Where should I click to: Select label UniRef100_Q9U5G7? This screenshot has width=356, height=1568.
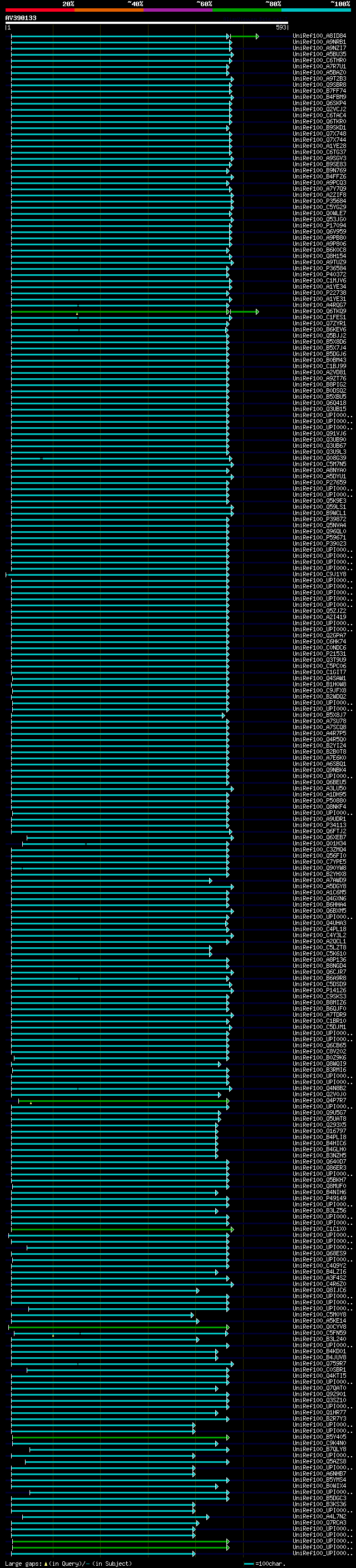pyautogui.click(x=319, y=1112)
